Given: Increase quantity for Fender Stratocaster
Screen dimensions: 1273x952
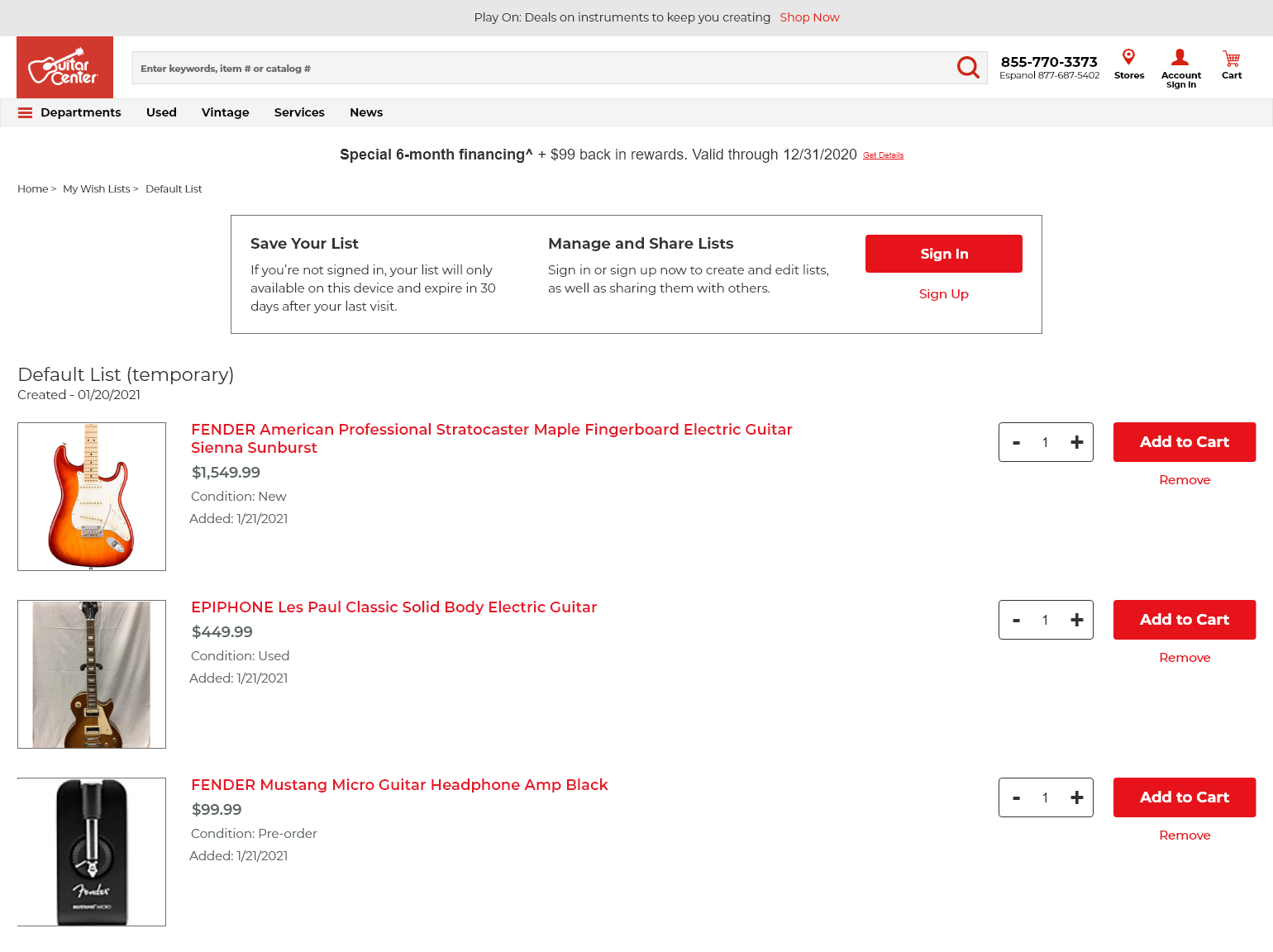Looking at the screenshot, I should pyautogui.click(x=1076, y=442).
